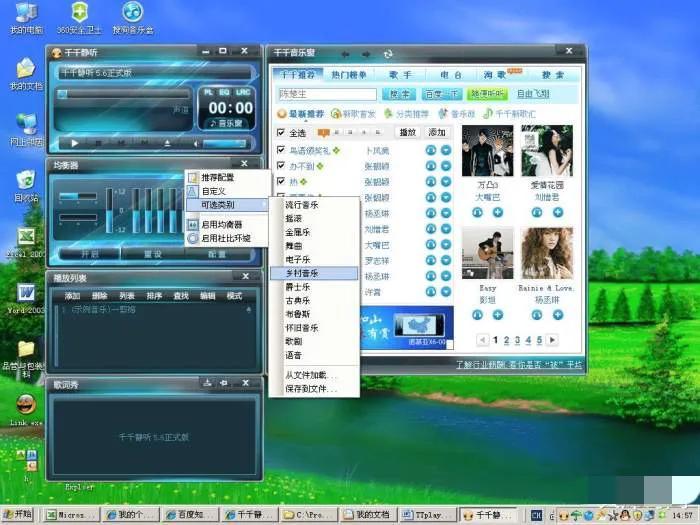Click the 播放 button above song list
Viewport: 700px width, 525px height.
click(407, 132)
